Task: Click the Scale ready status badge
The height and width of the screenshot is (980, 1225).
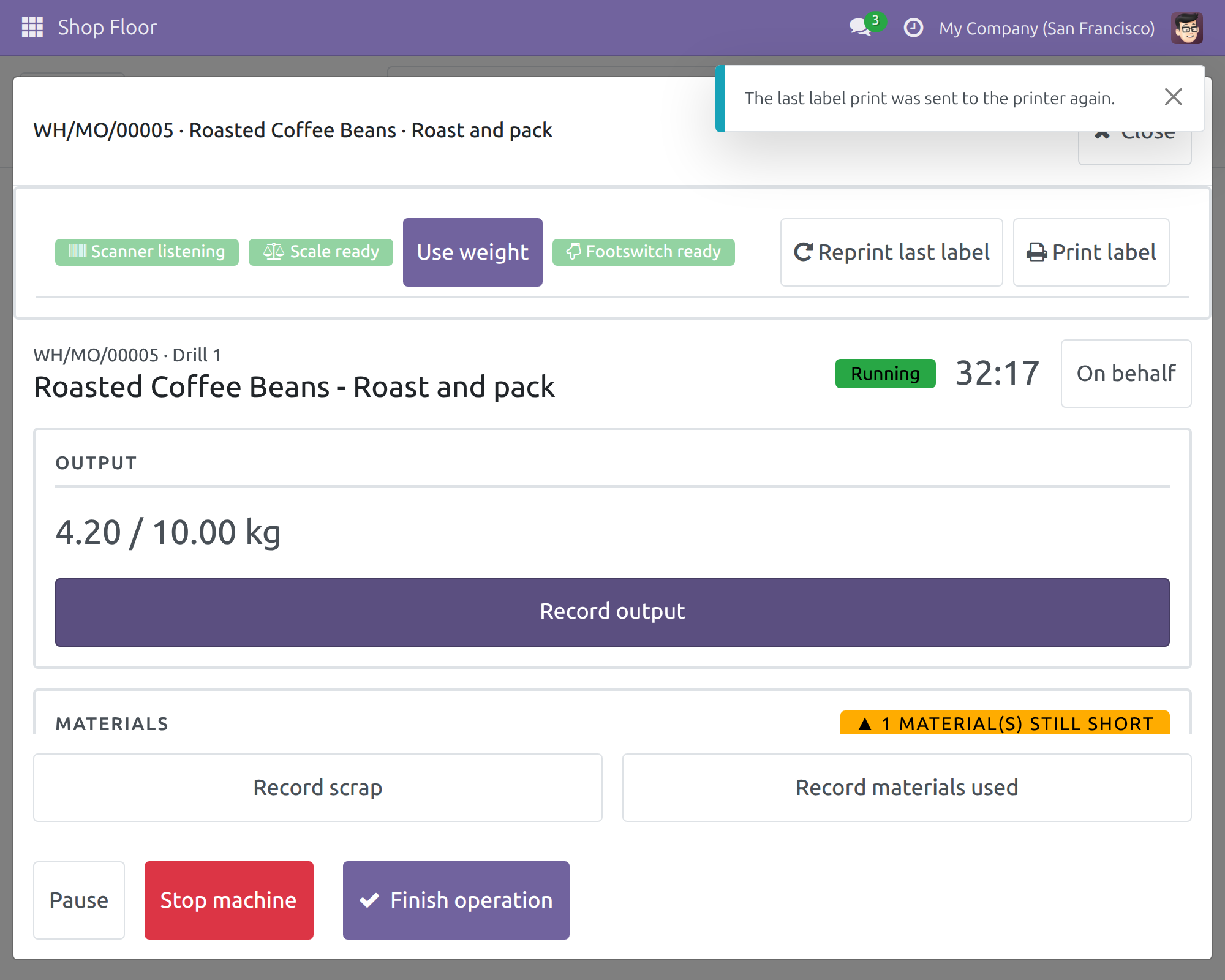Action: tap(321, 252)
